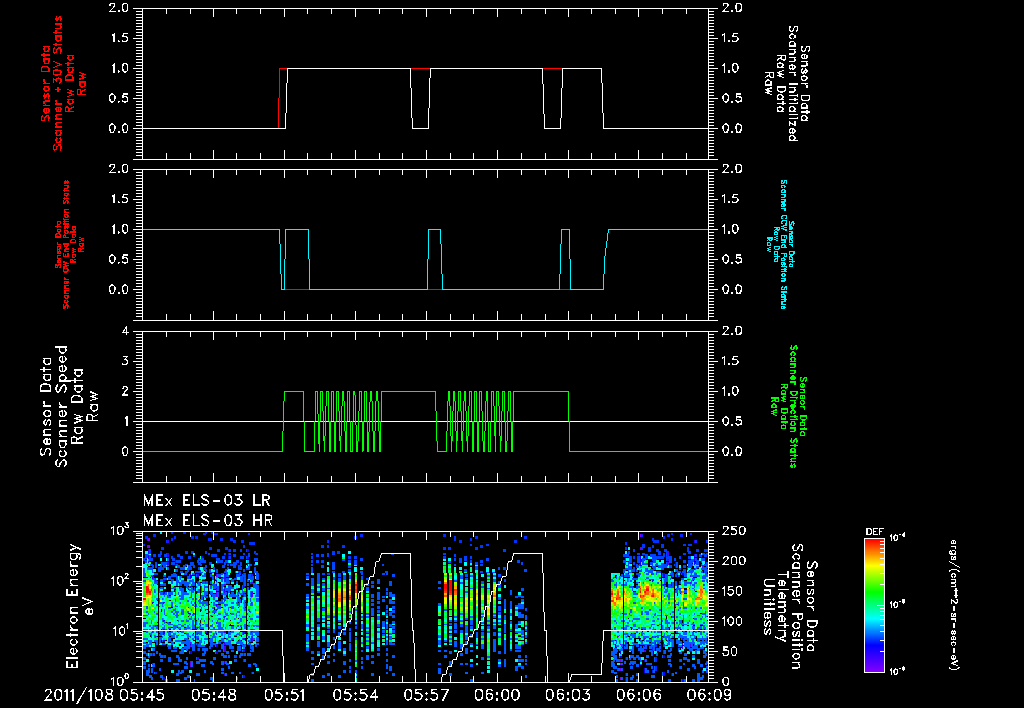Click the "06:09" time tick label
The image size is (1024, 708).
tap(708, 695)
